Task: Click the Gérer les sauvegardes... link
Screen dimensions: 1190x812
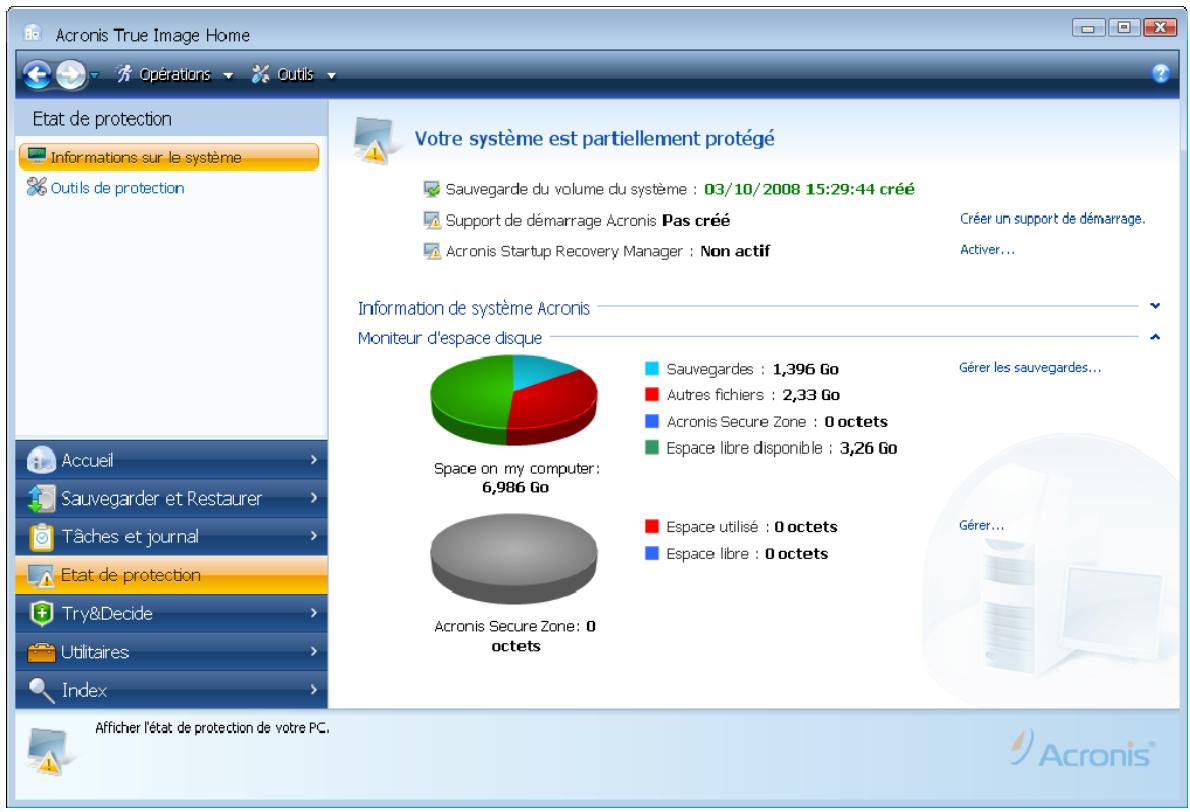Action: click(x=1030, y=367)
